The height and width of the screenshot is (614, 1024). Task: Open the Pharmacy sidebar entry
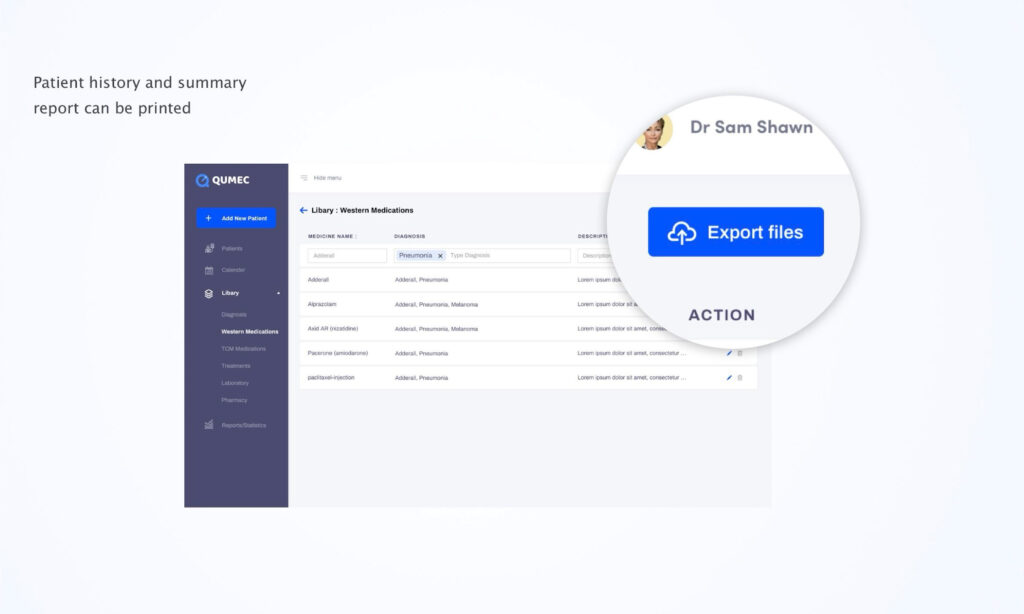coord(235,400)
